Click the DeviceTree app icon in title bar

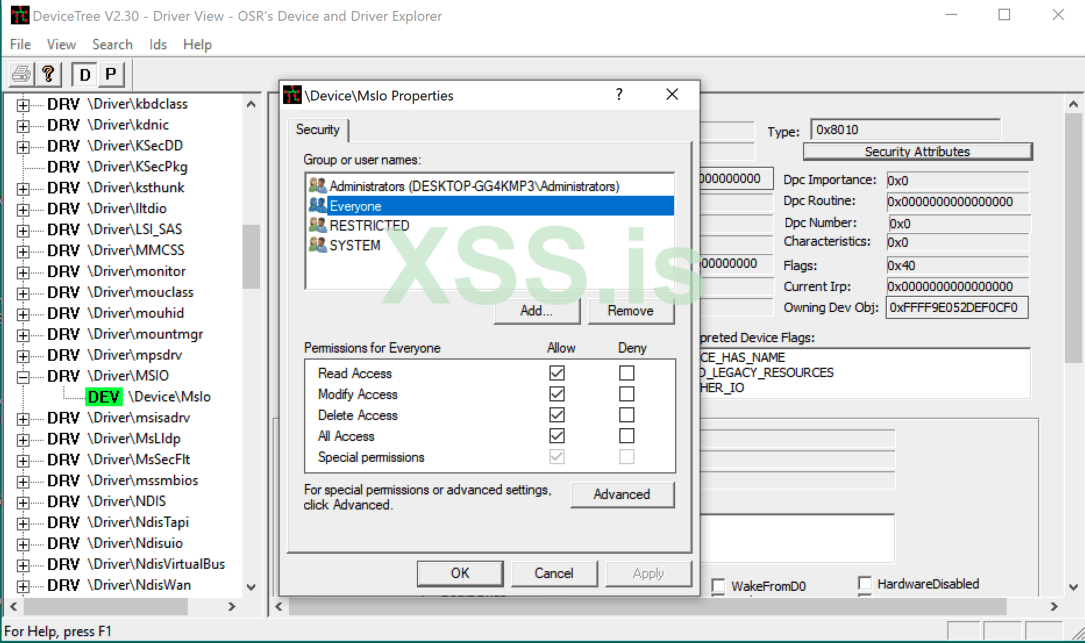tap(19, 15)
